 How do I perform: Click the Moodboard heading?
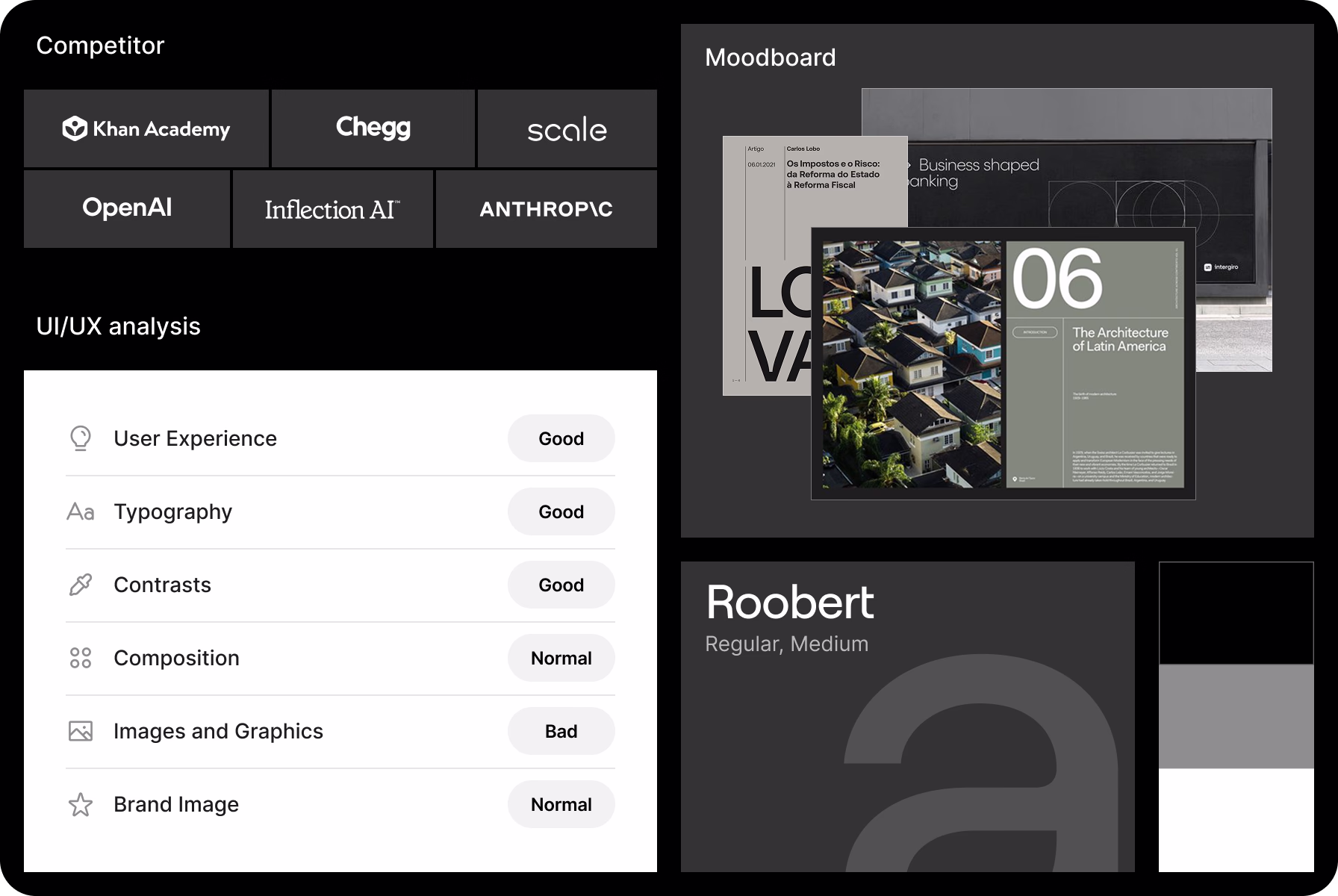point(771,57)
